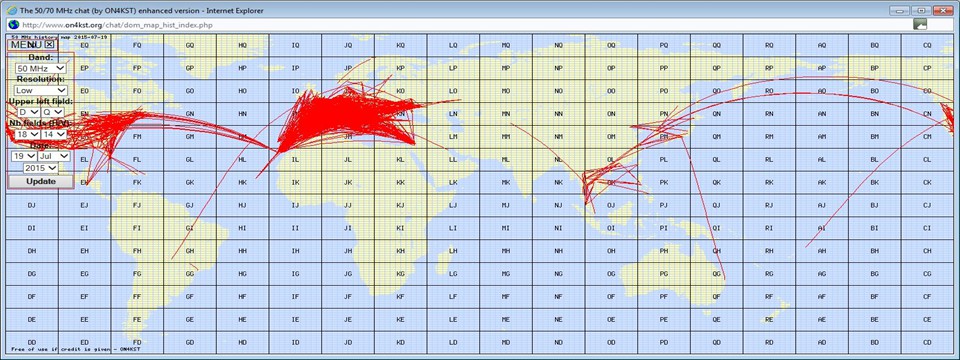This screenshot has width=960, height=360.
Task: Open the year 2015 dropdown
Action: (x=40, y=168)
